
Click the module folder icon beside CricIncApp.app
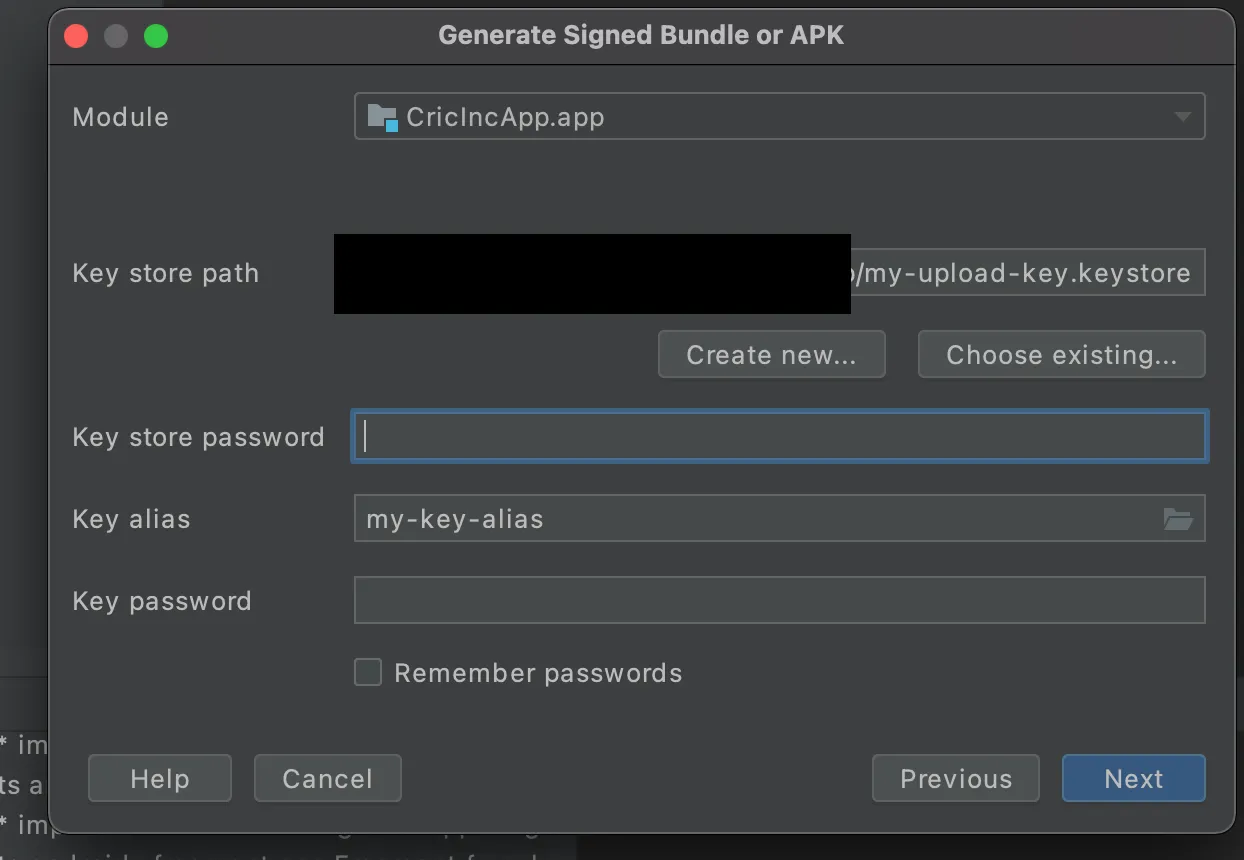tap(382, 117)
